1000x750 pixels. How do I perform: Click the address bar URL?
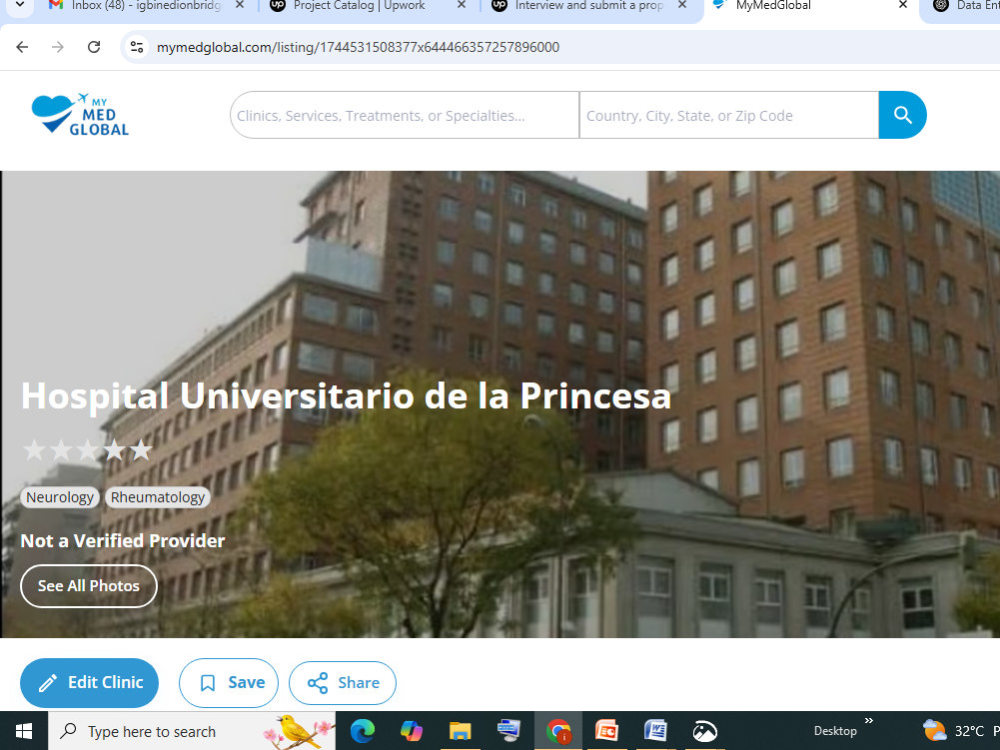(358, 47)
